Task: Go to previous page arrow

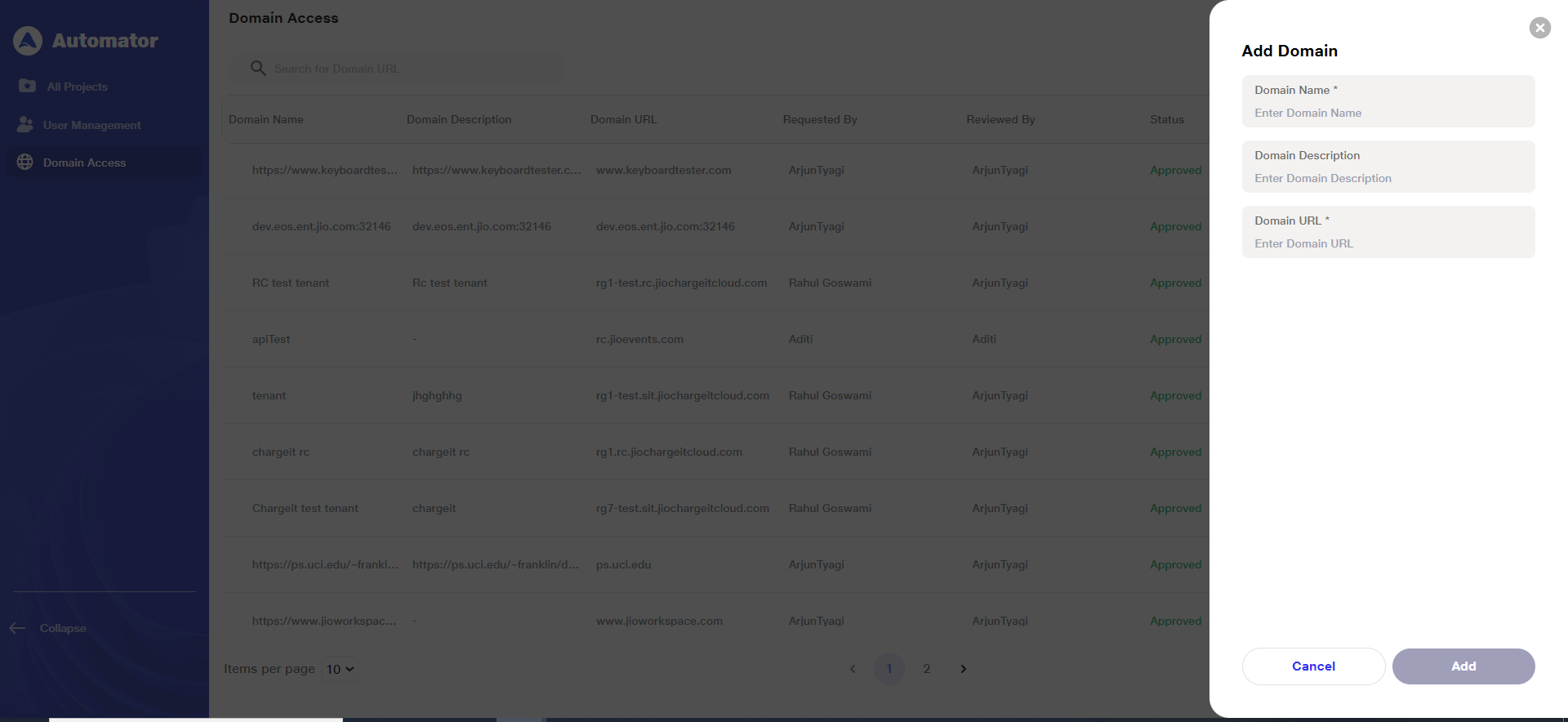Action: (853, 669)
